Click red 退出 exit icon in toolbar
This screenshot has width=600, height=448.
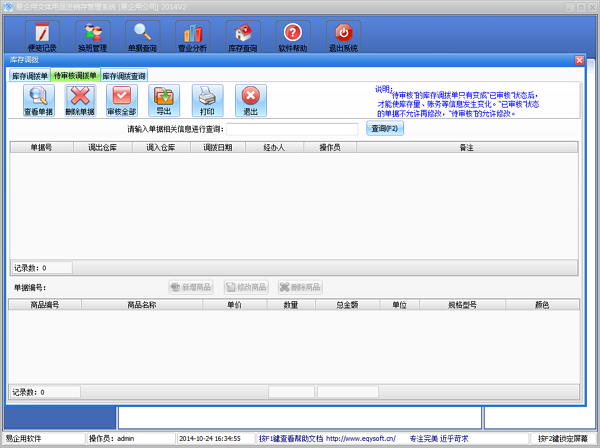pos(251,101)
